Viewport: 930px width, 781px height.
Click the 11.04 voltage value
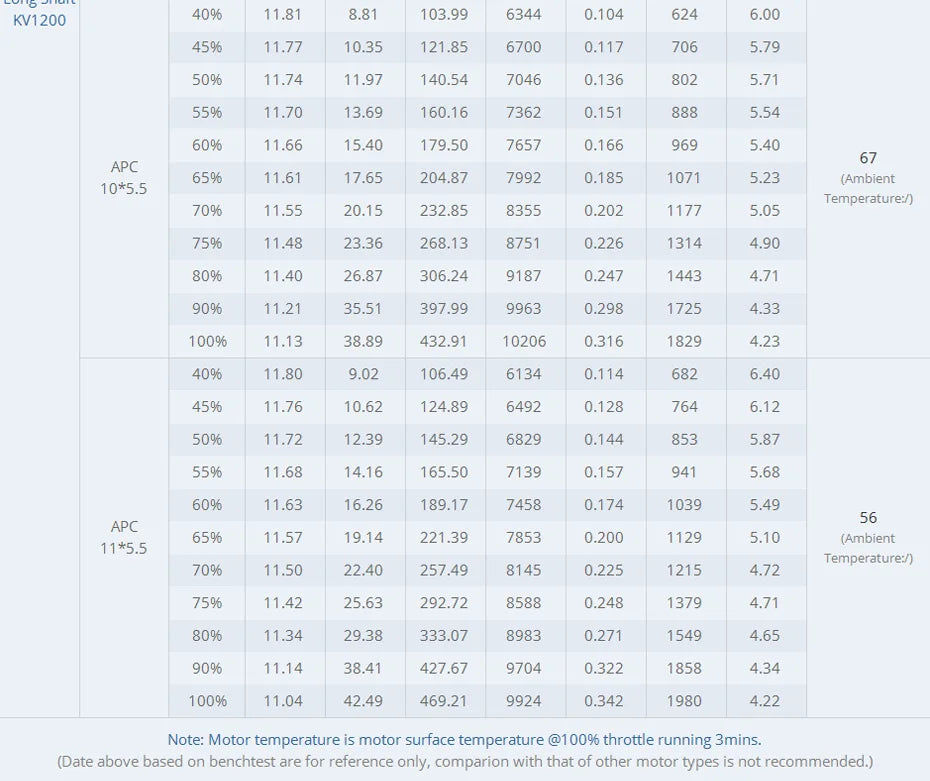[283, 701]
